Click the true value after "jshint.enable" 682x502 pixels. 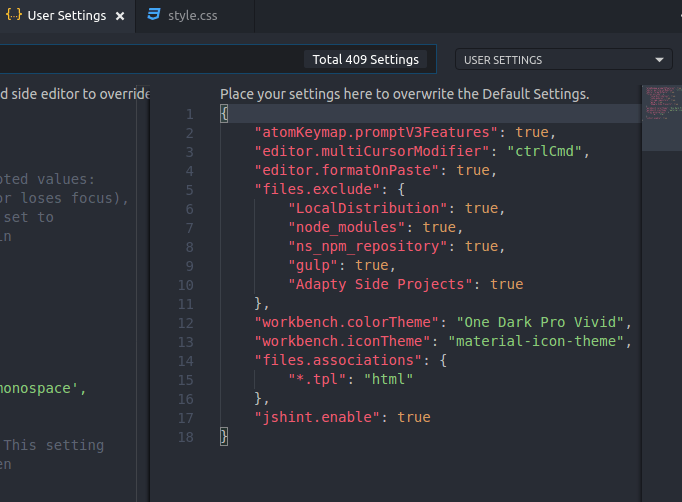(x=414, y=417)
